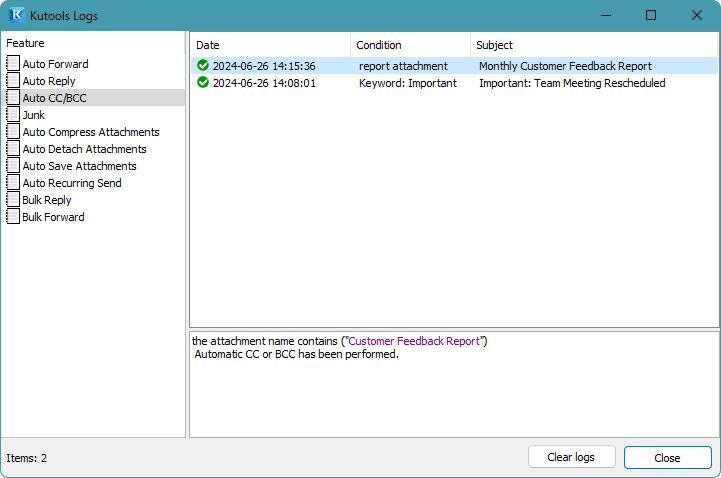Open the Junk feature logs
Image resolution: width=721 pixels, height=478 pixels.
[x=34, y=115]
